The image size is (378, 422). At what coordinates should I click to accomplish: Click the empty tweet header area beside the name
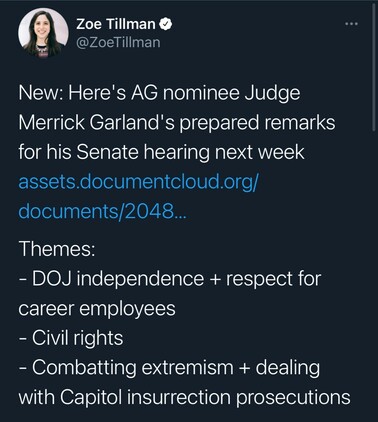tap(258, 33)
